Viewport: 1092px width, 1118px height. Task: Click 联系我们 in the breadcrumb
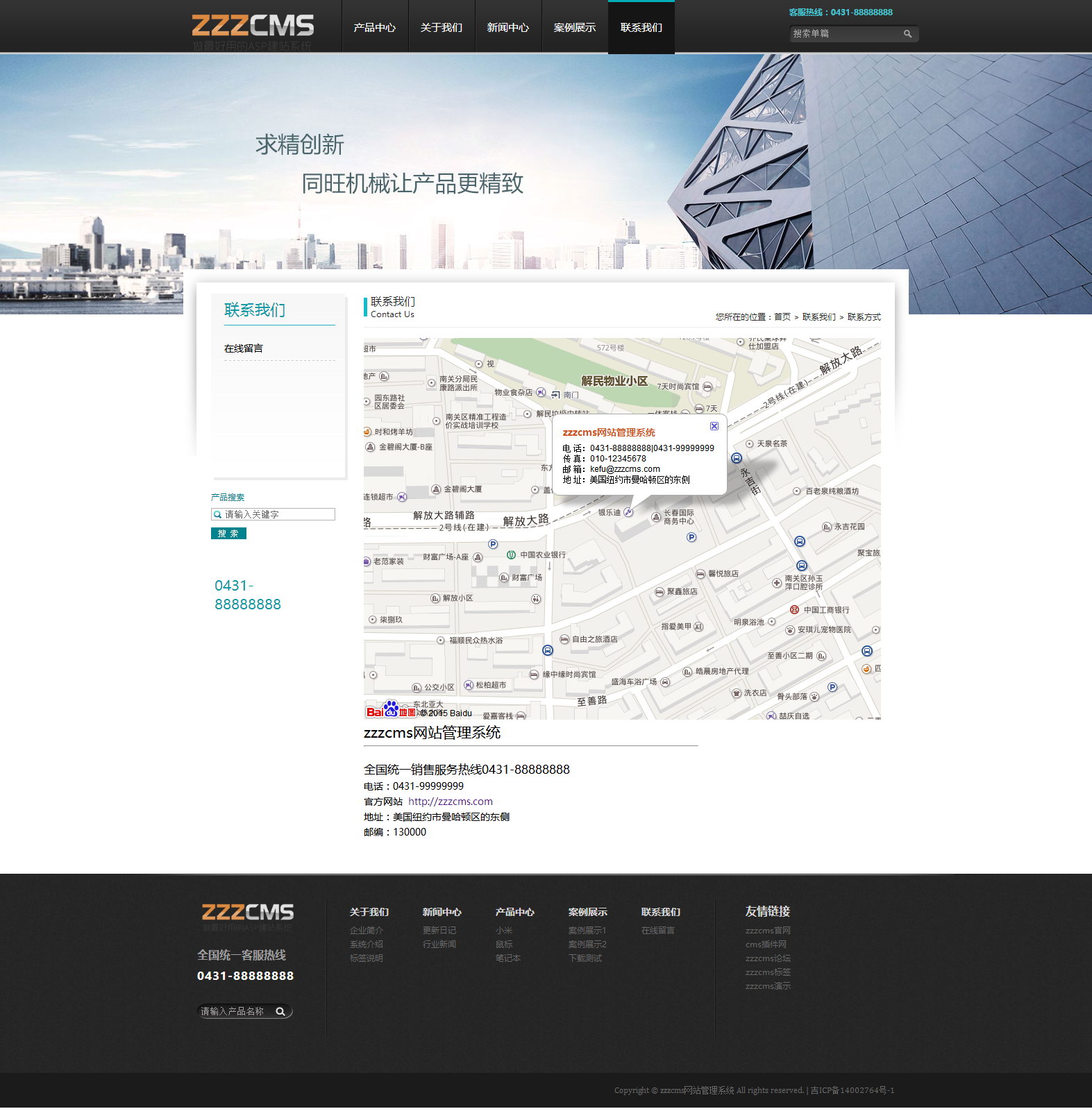819,317
